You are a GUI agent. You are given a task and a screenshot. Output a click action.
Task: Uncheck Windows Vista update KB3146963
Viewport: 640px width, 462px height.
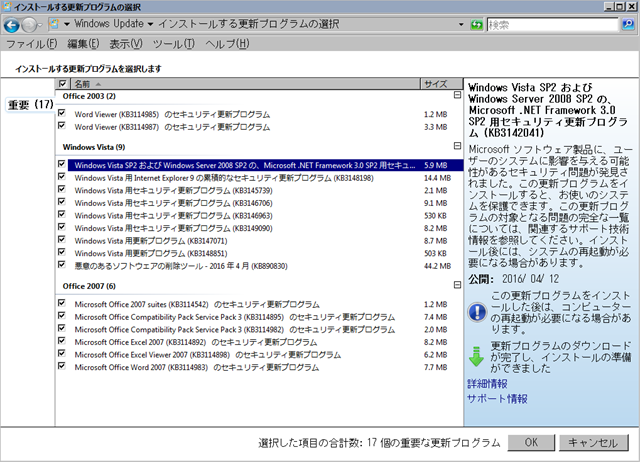pos(62,214)
